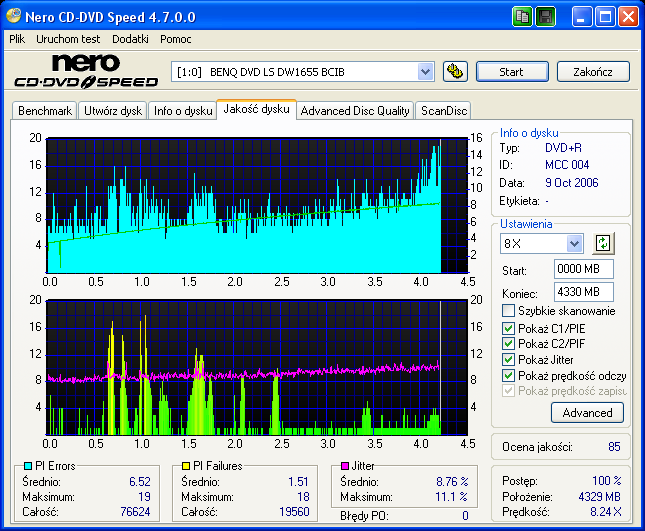The image size is (645, 531).
Task: Click the yellow PI Failures legend swatch
Action: [x=186, y=466]
